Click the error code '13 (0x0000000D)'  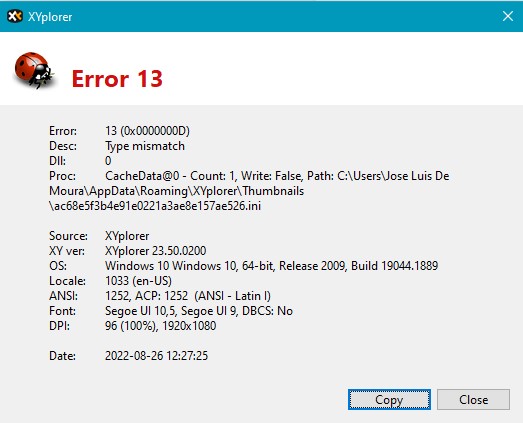pyautogui.click(x=147, y=131)
